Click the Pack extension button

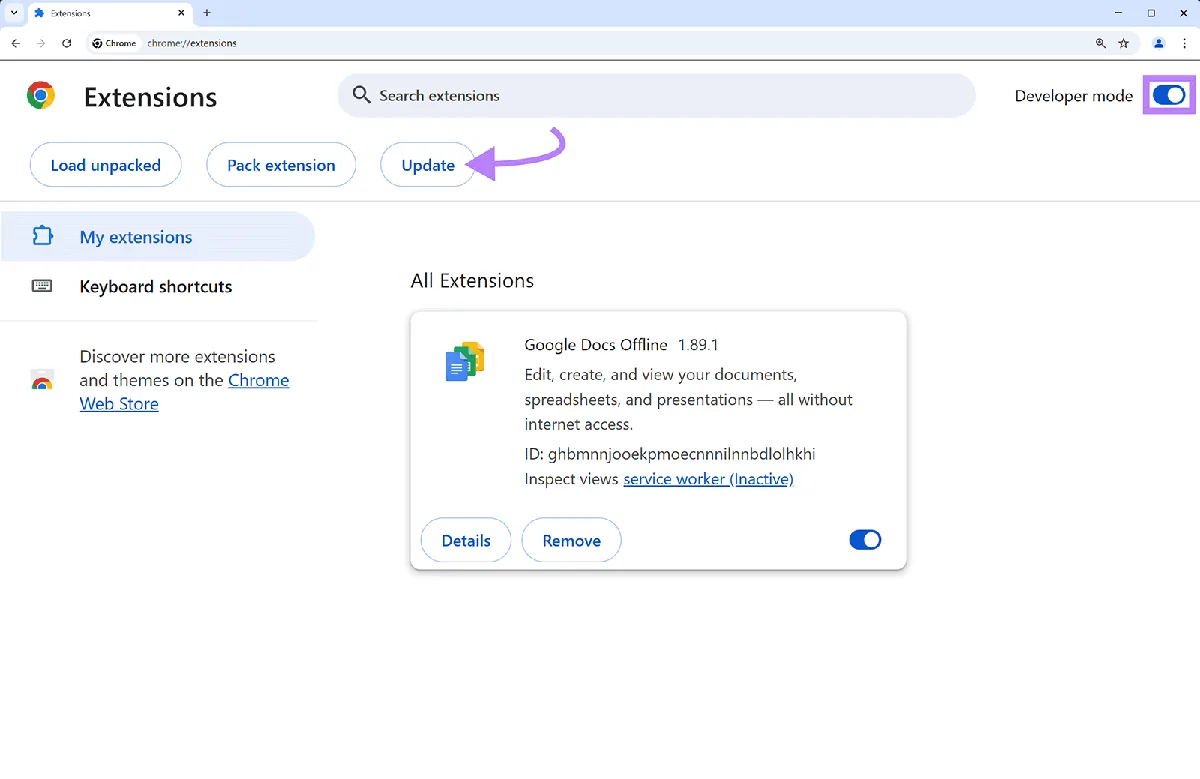coord(281,165)
